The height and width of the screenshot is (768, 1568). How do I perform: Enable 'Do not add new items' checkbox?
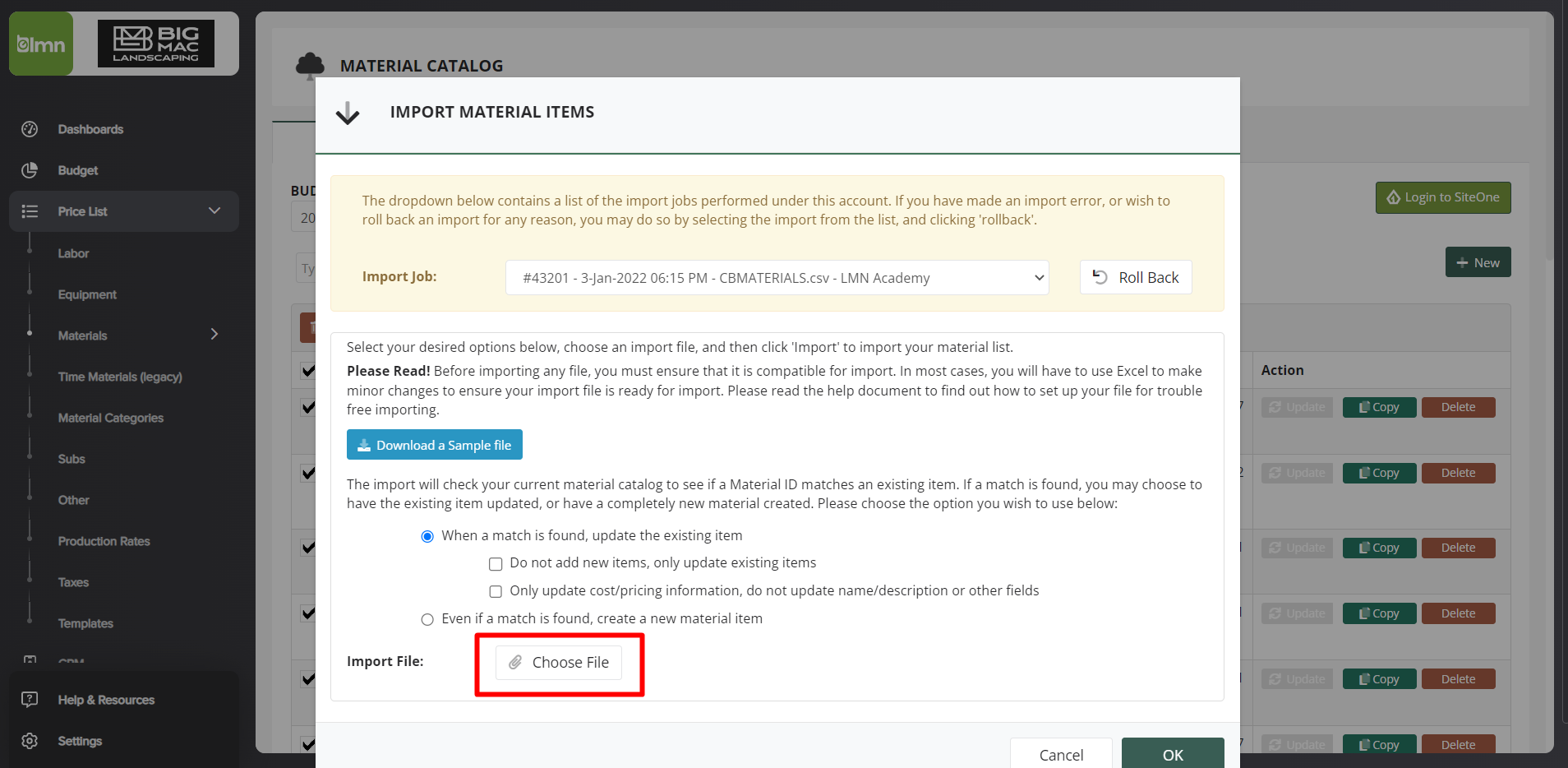point(496,564)
